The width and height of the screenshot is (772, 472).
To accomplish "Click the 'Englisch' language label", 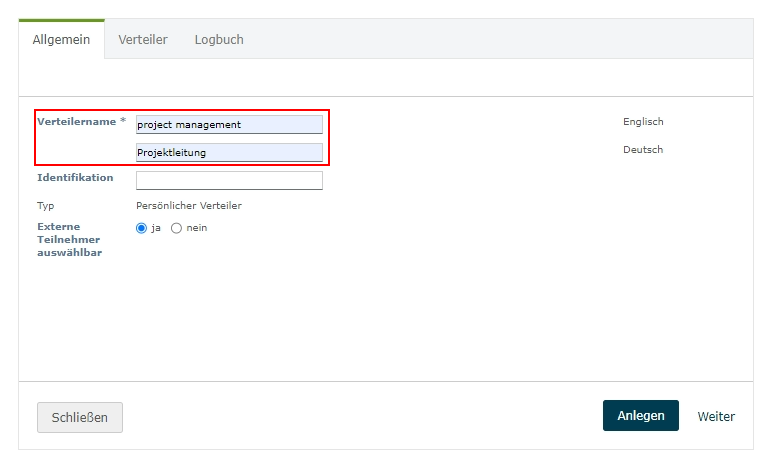I will point(643,122).
